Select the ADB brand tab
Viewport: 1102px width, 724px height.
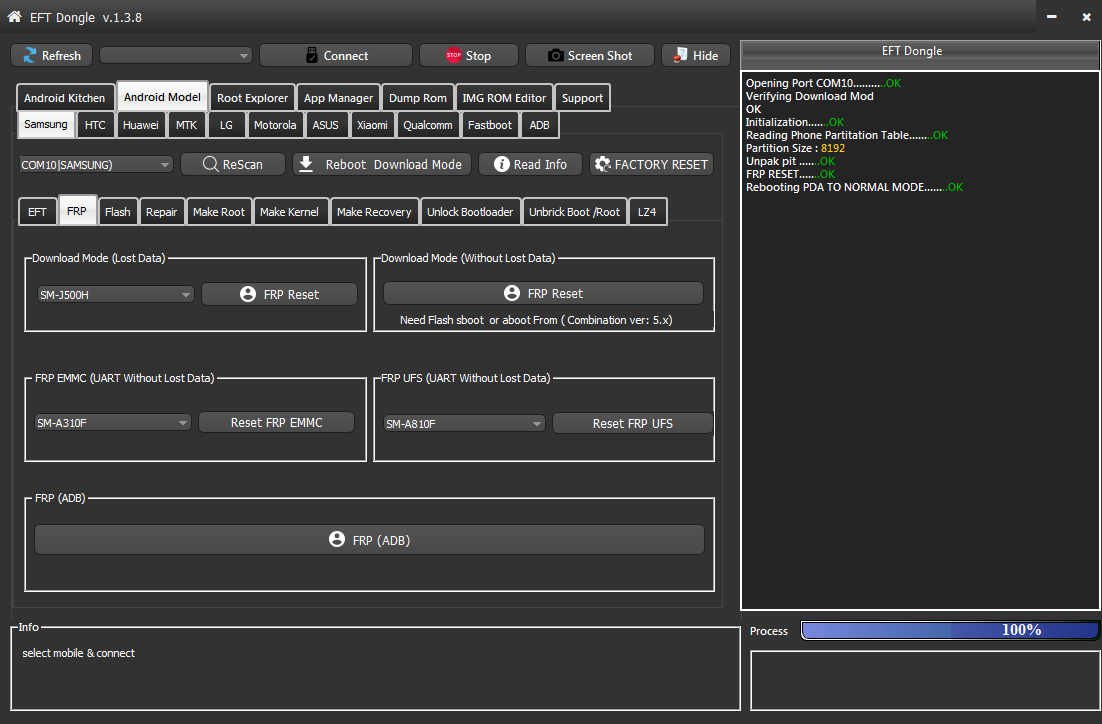[x=539, y=124]
